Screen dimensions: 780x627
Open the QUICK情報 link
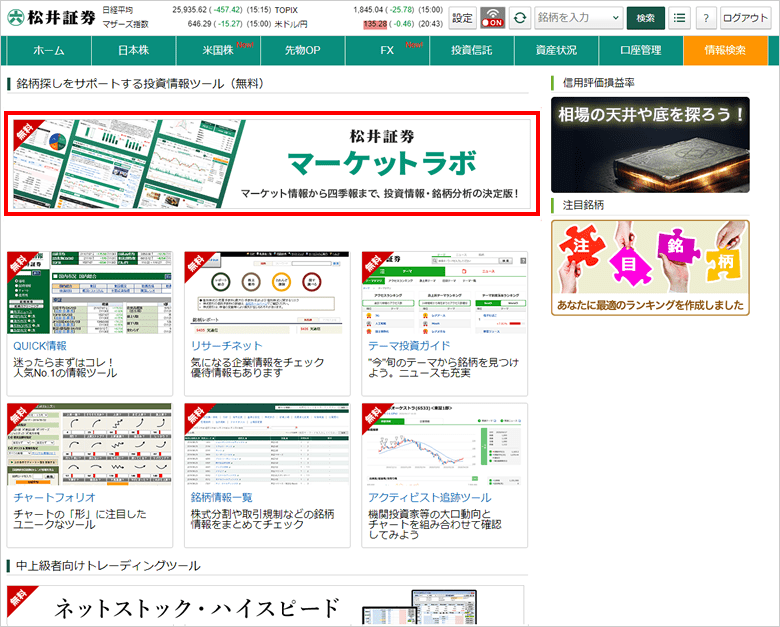pyautogui.click(x=40, y=346)
